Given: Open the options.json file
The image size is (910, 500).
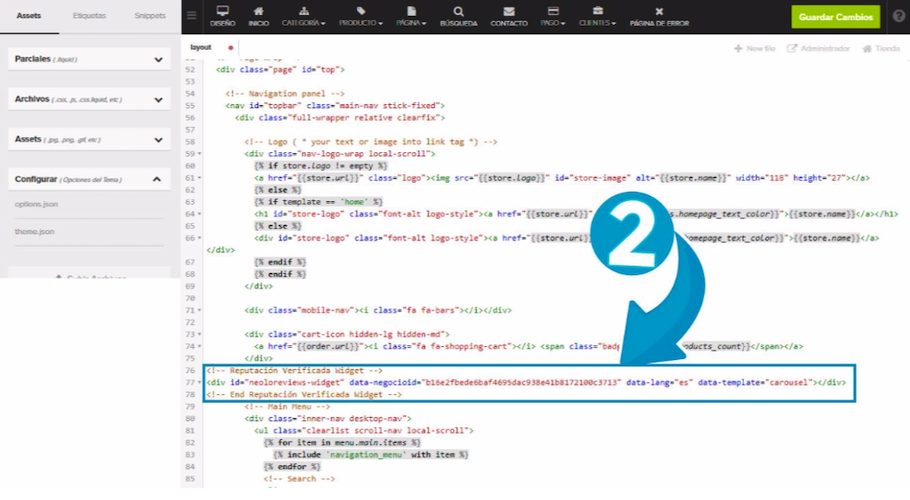Looking at the screenshot, I should click(x=35, y=204).
